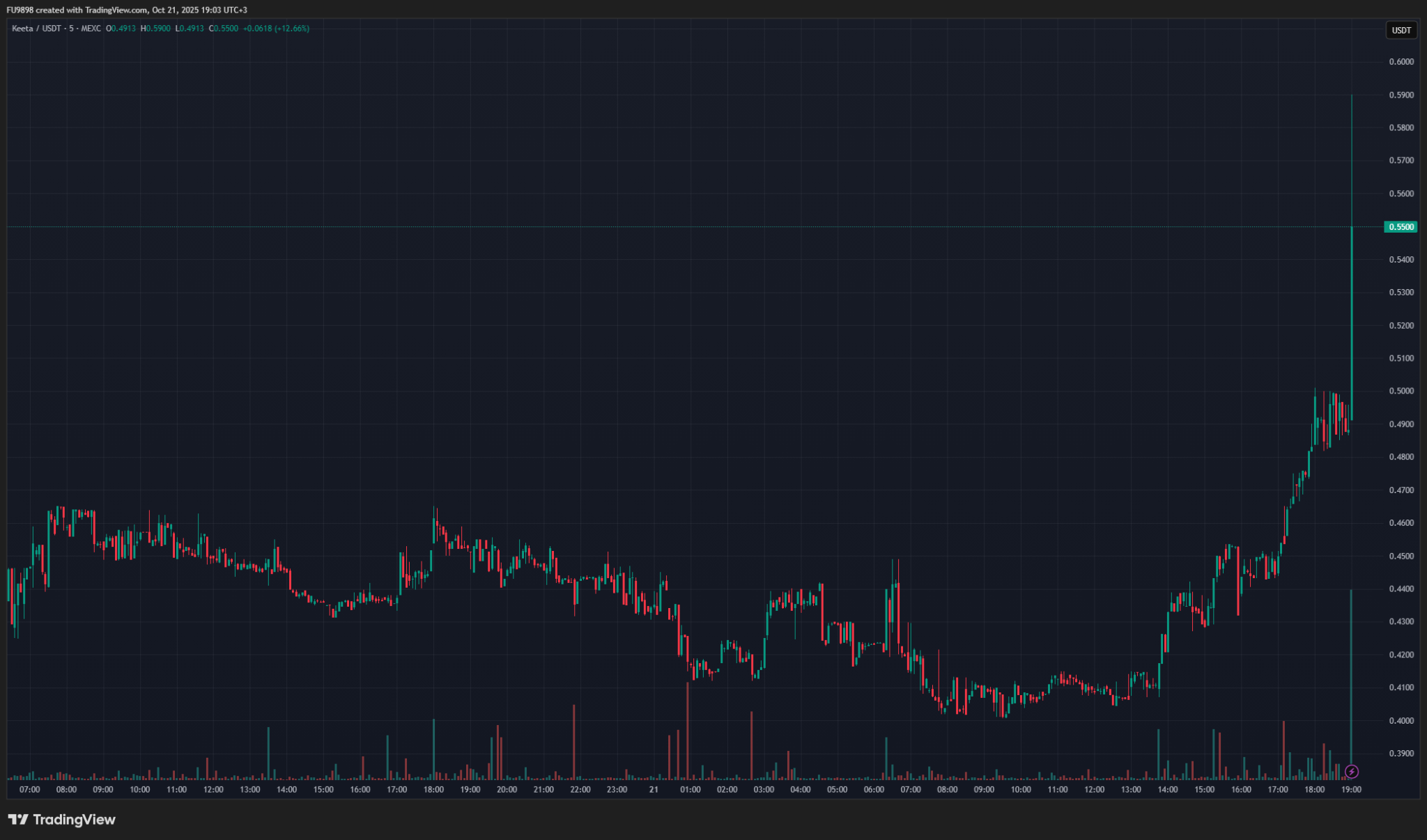Click the H0.5900 high value in legend
This screenshot has width=1427, height=840.
(x=155, y=29)
